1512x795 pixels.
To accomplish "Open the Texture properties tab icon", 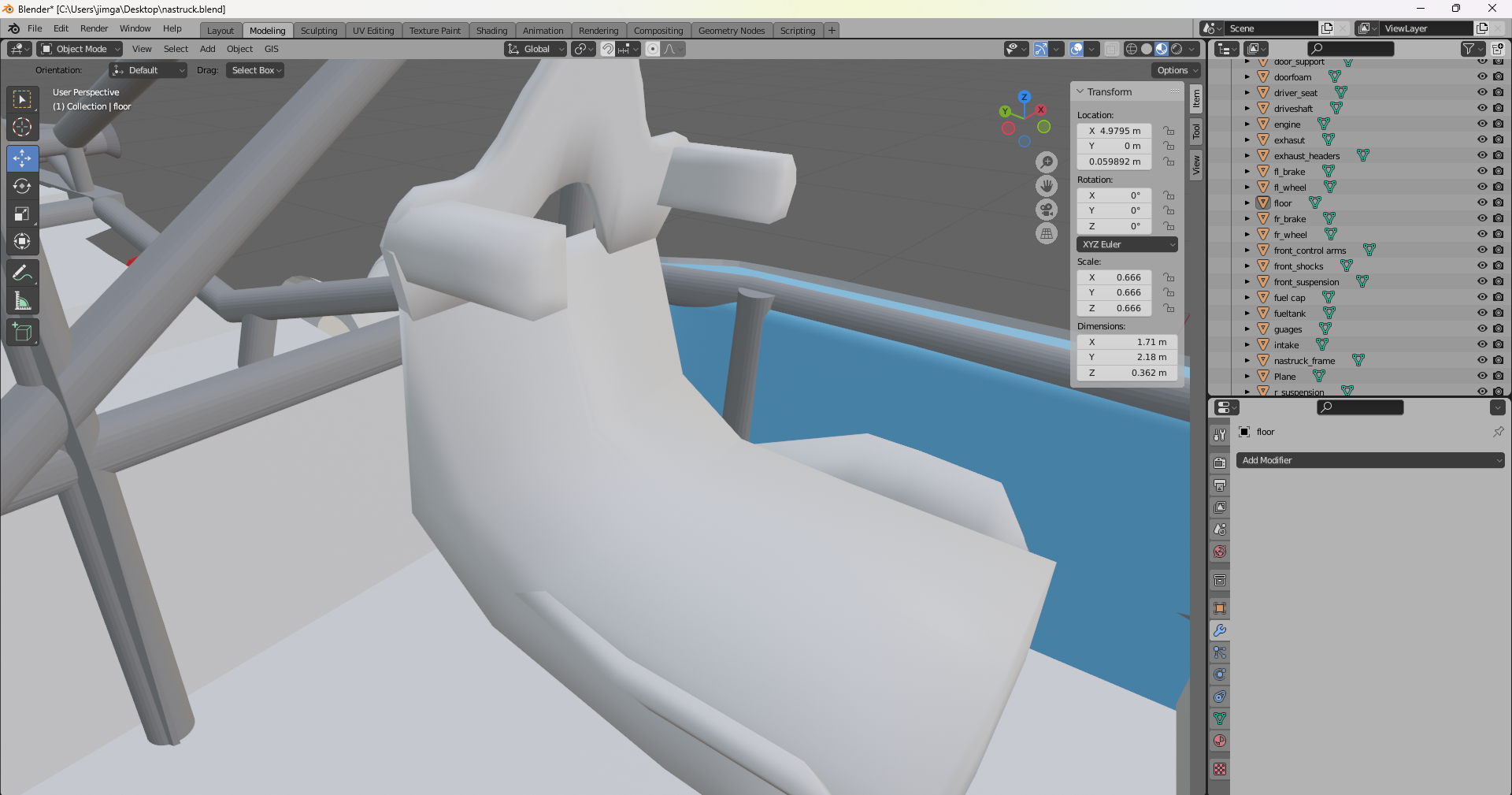I will click(1220, 769).
